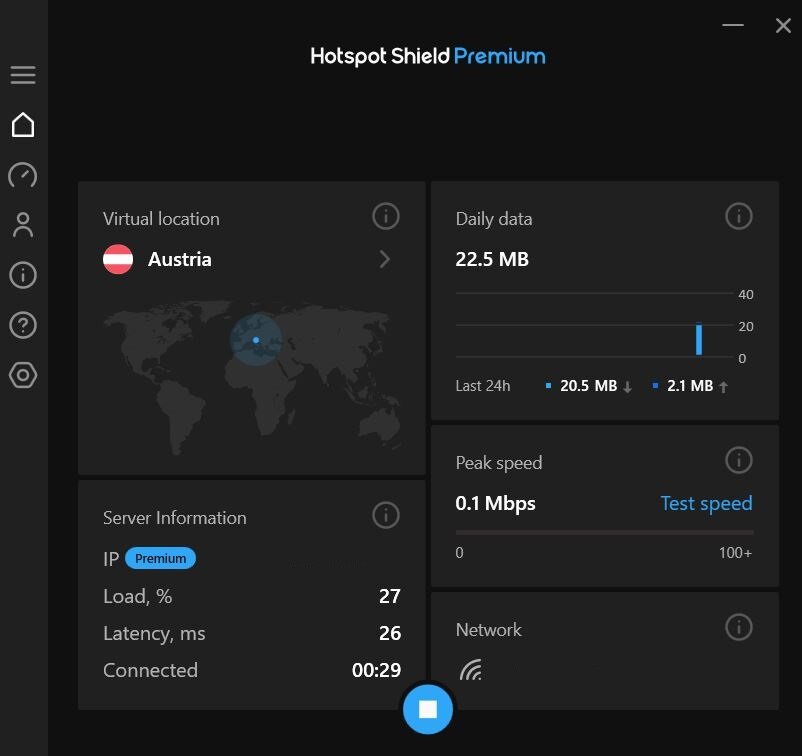Show info for the Network card
The height and width of the screenshot is (756, 802).
click(x=739, y=627)
